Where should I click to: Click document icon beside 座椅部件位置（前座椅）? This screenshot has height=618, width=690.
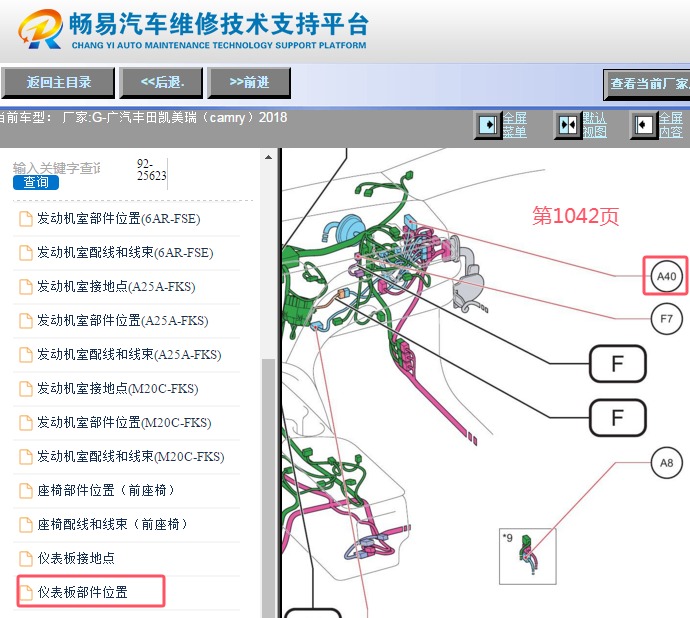(26, 491)
